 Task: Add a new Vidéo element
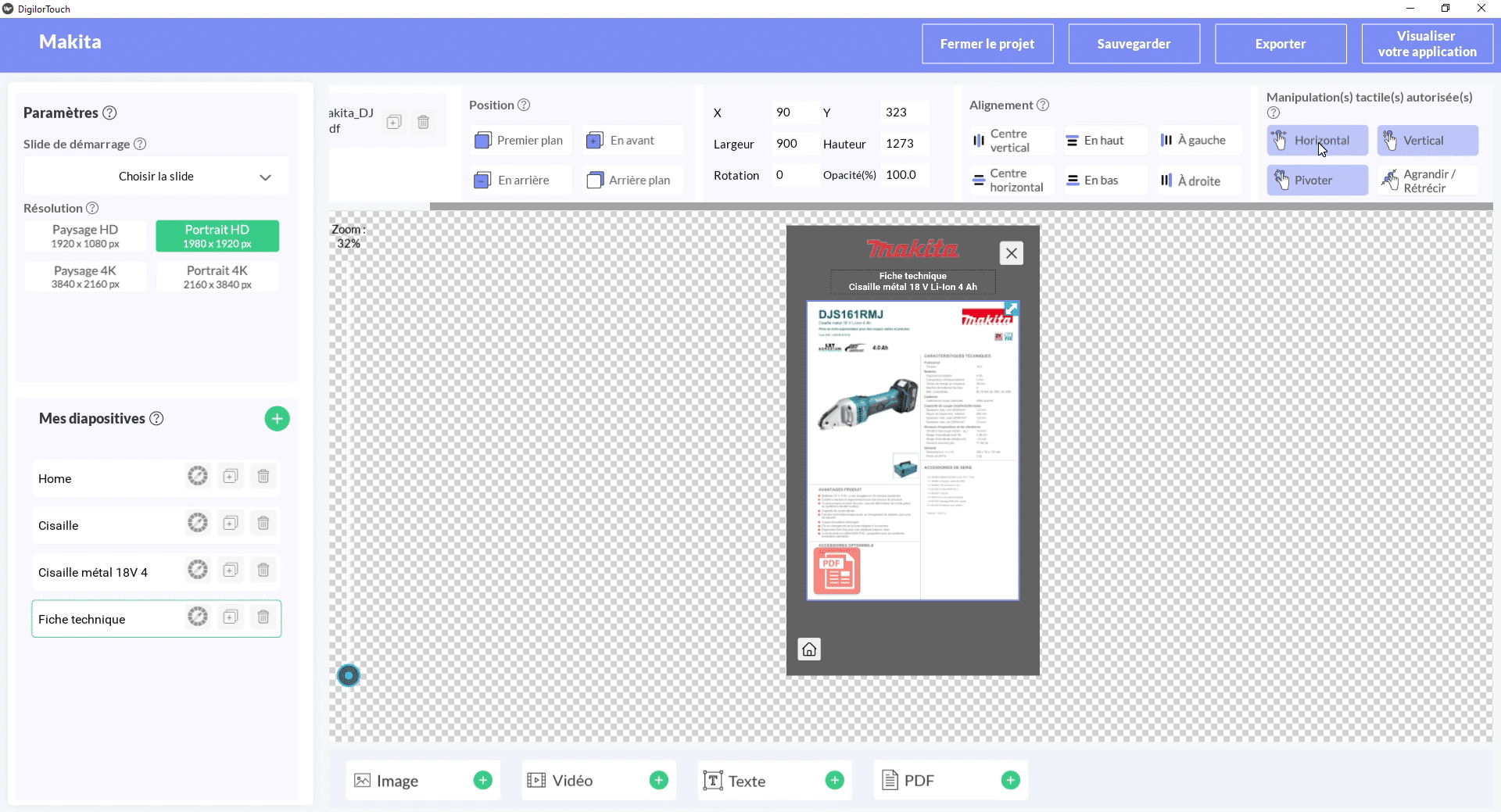(658, 780)
